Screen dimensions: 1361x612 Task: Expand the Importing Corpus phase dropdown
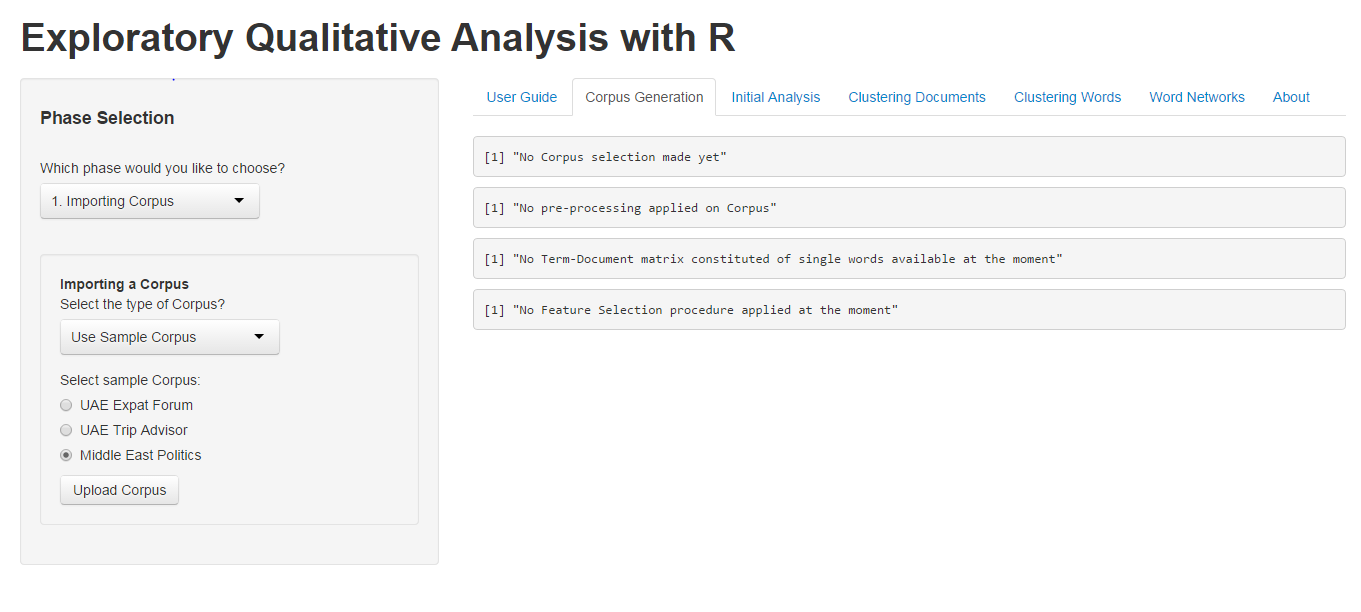(150, 201)
